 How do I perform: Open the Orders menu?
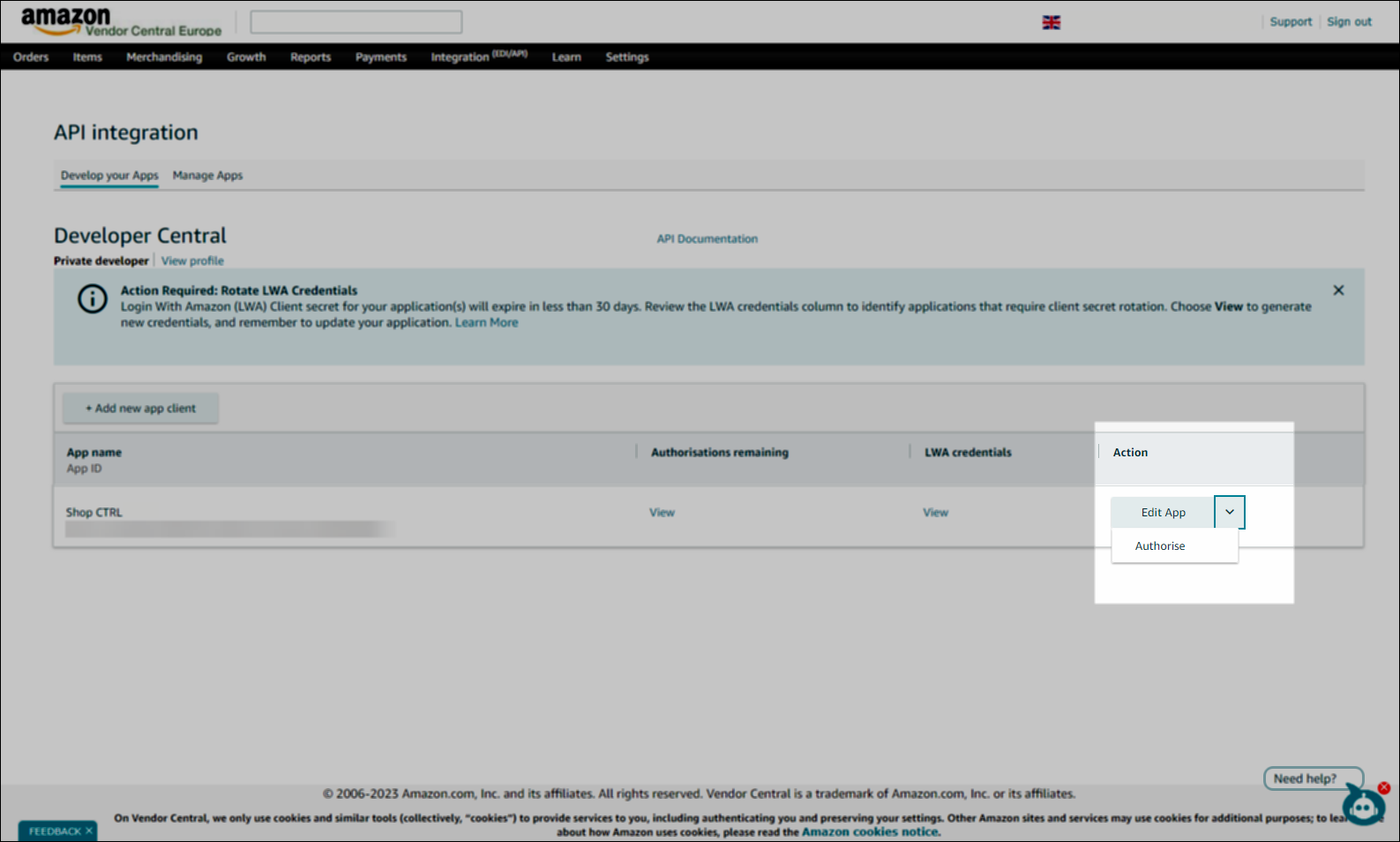pyautogui.click(x=31, y=56)
